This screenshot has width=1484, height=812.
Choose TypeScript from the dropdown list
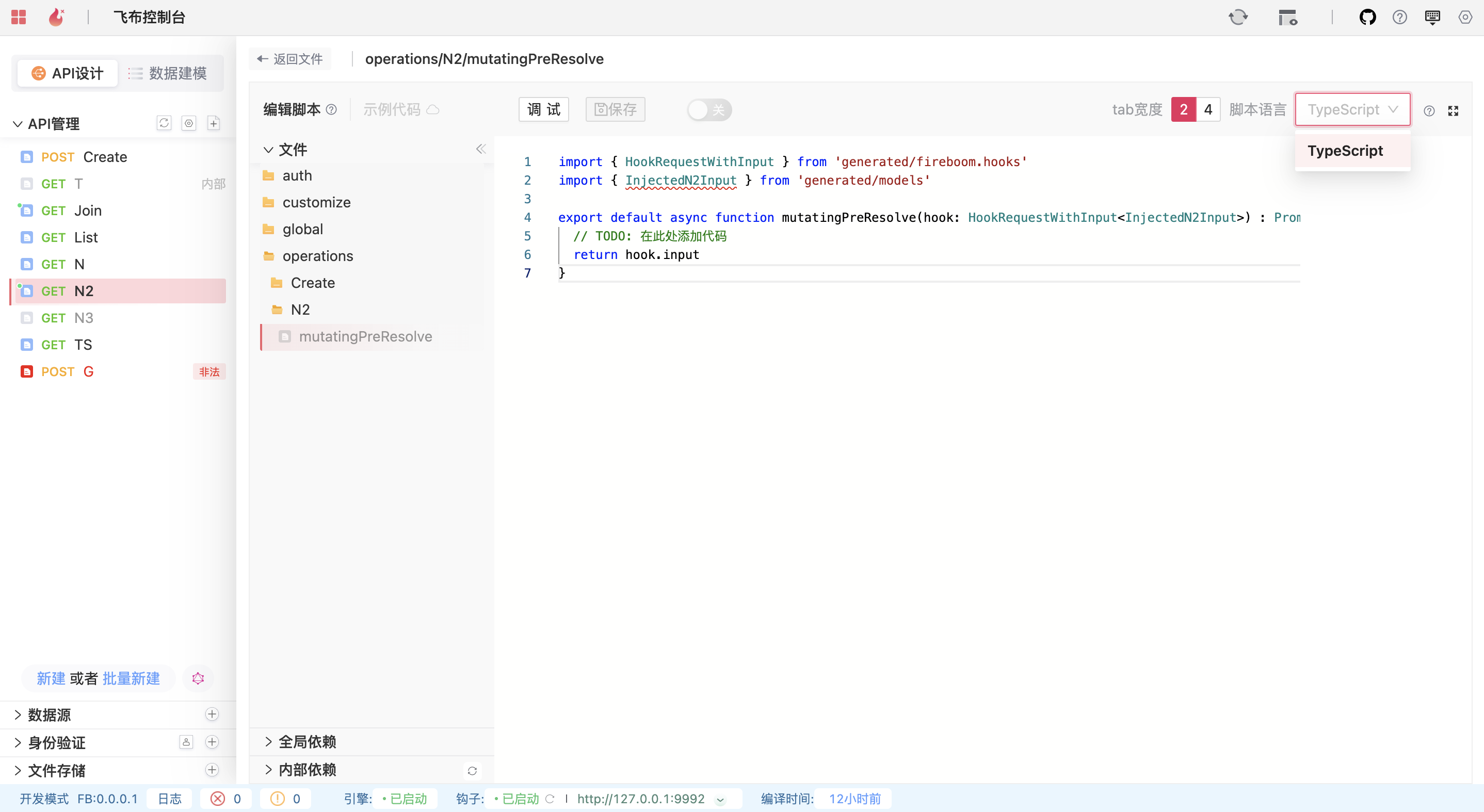click(x=1345, y=151)
